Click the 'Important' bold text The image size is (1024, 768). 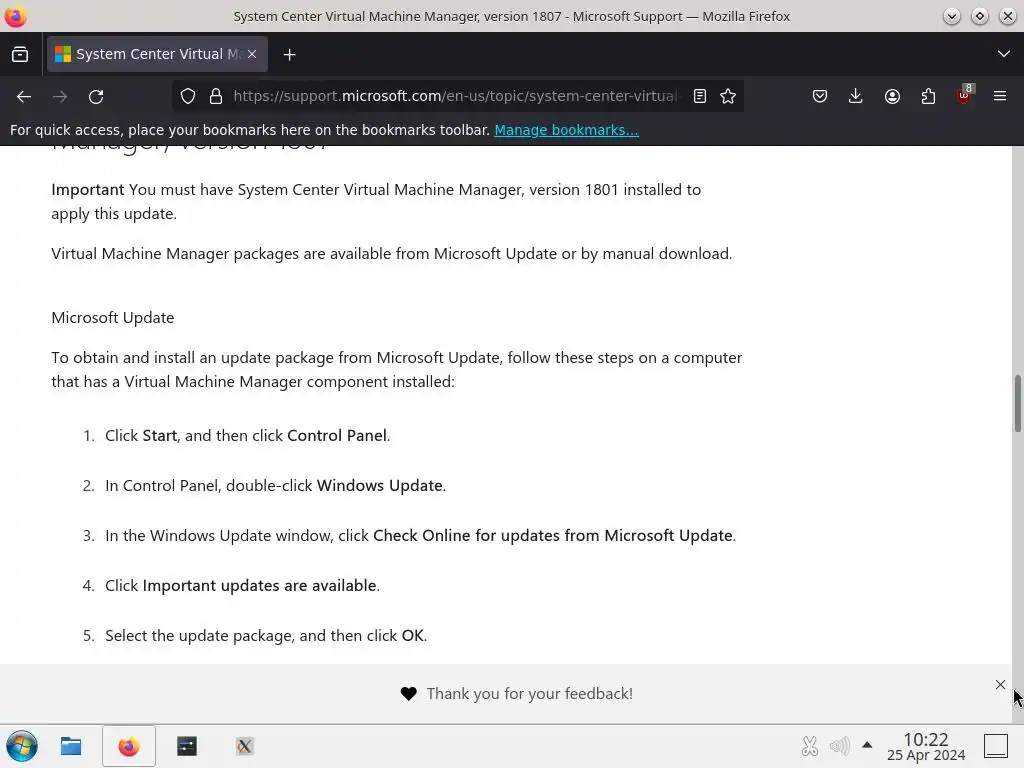88,189
